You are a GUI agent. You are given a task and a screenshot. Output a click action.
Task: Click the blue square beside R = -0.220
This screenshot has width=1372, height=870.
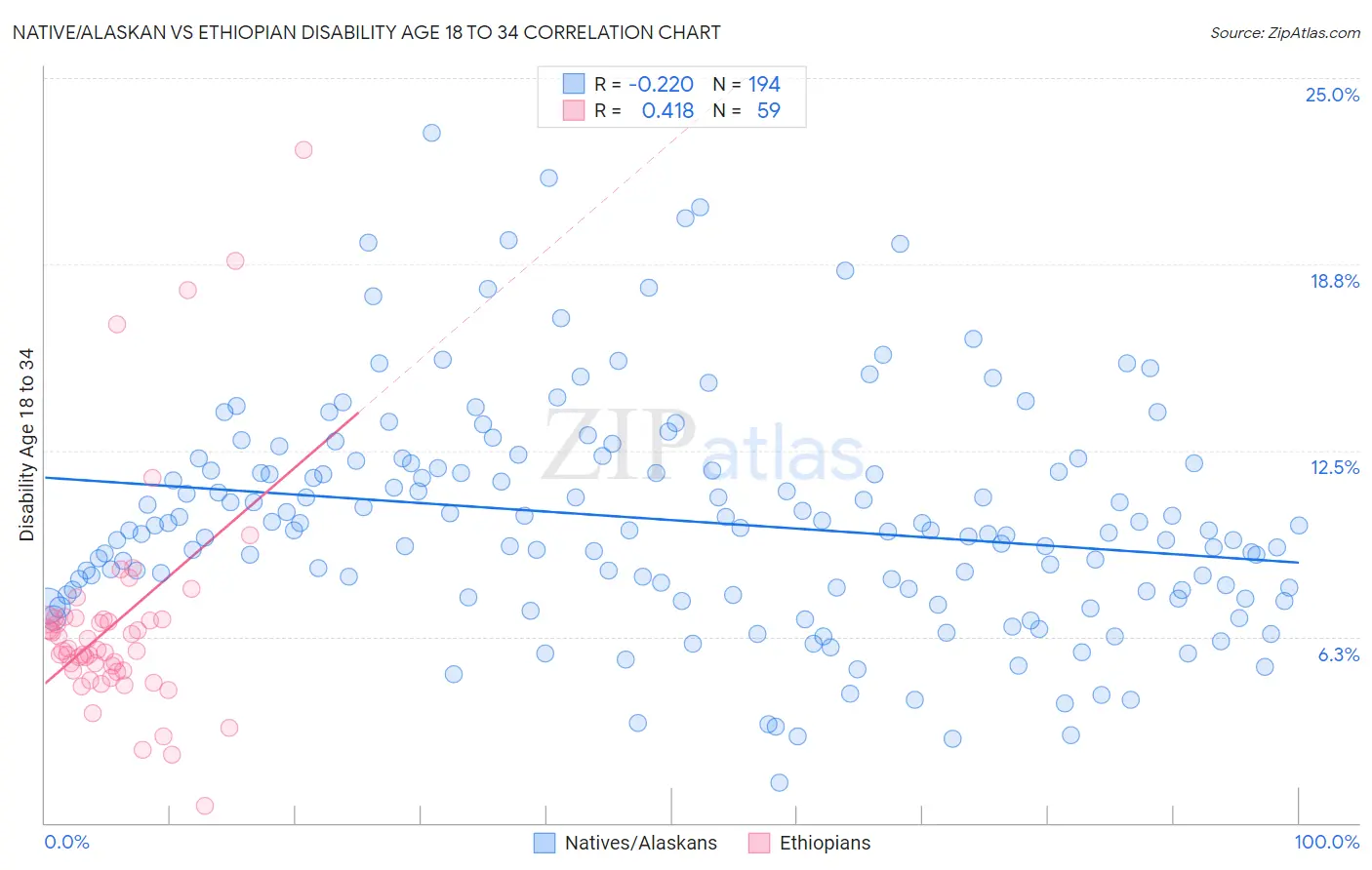coord(574,84)
